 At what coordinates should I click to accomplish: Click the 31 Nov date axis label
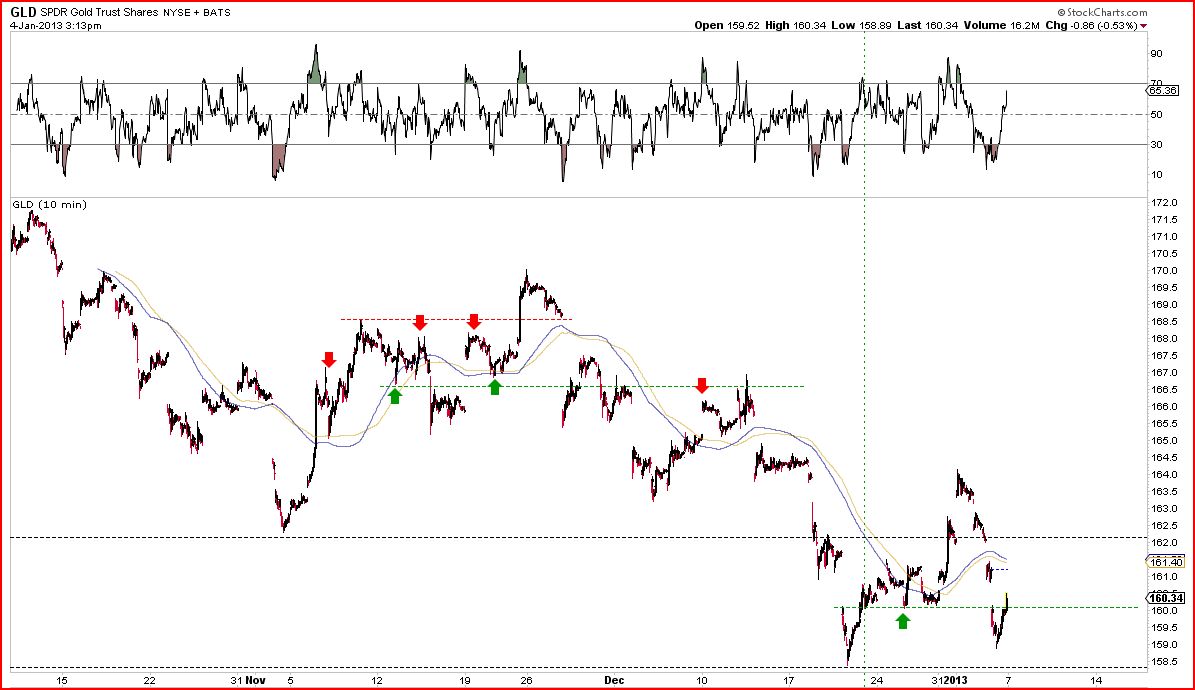pos(248,680)
